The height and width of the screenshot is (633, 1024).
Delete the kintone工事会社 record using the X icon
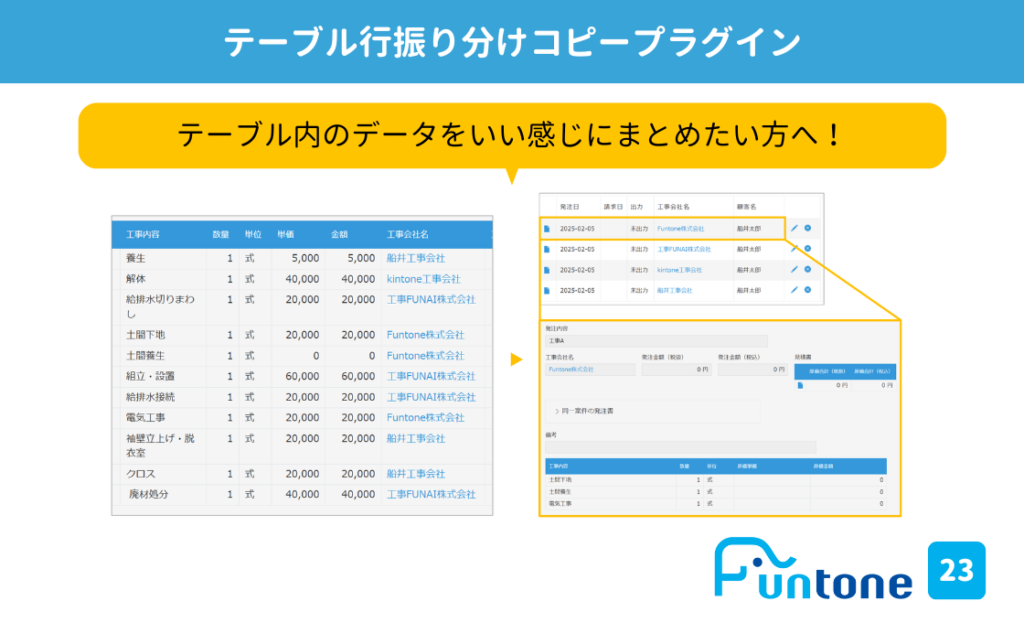click(x=807, y=268)
